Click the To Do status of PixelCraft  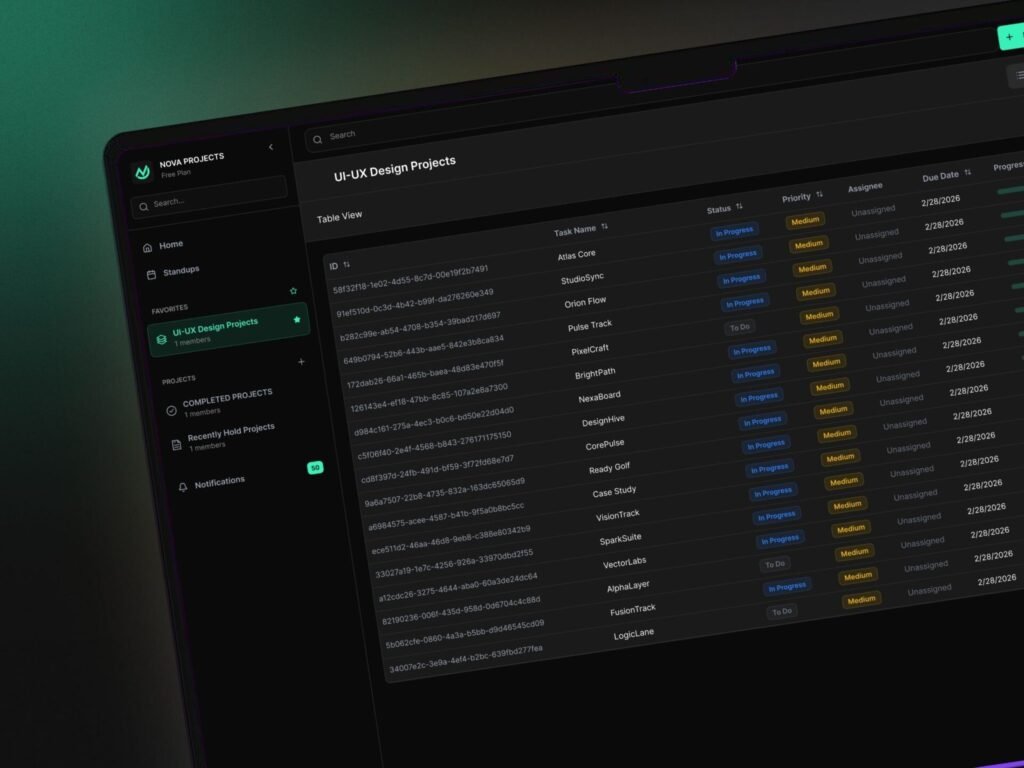[740, 327]
